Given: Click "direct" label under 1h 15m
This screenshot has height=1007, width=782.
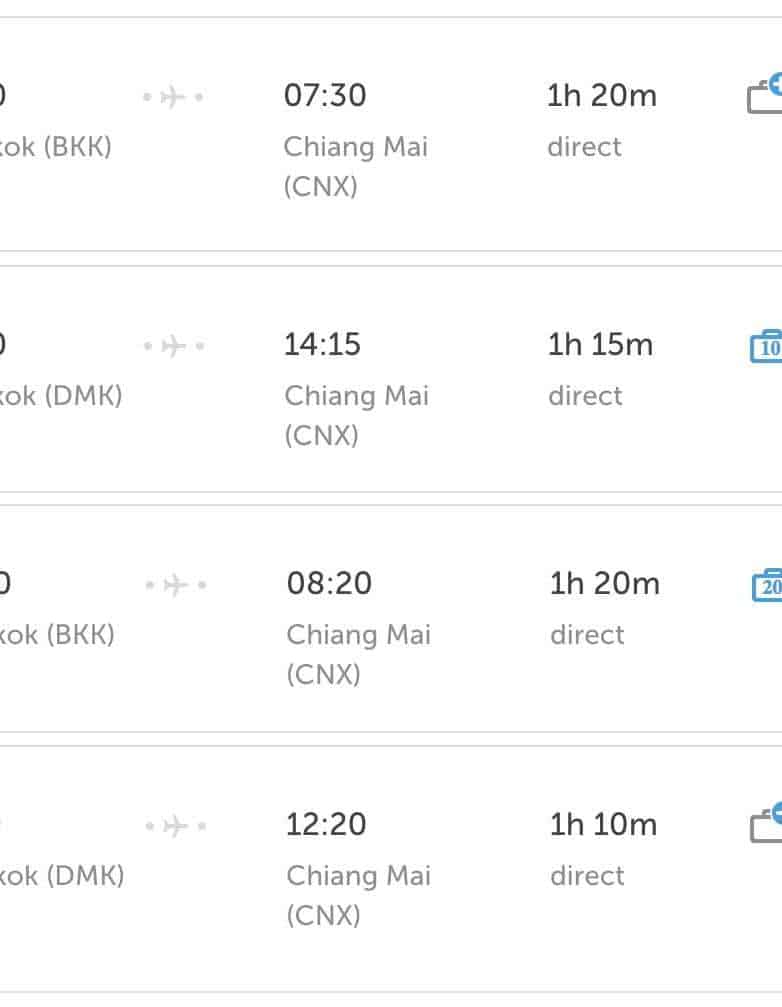Looking at the screenshot, I should pos(585,396).
